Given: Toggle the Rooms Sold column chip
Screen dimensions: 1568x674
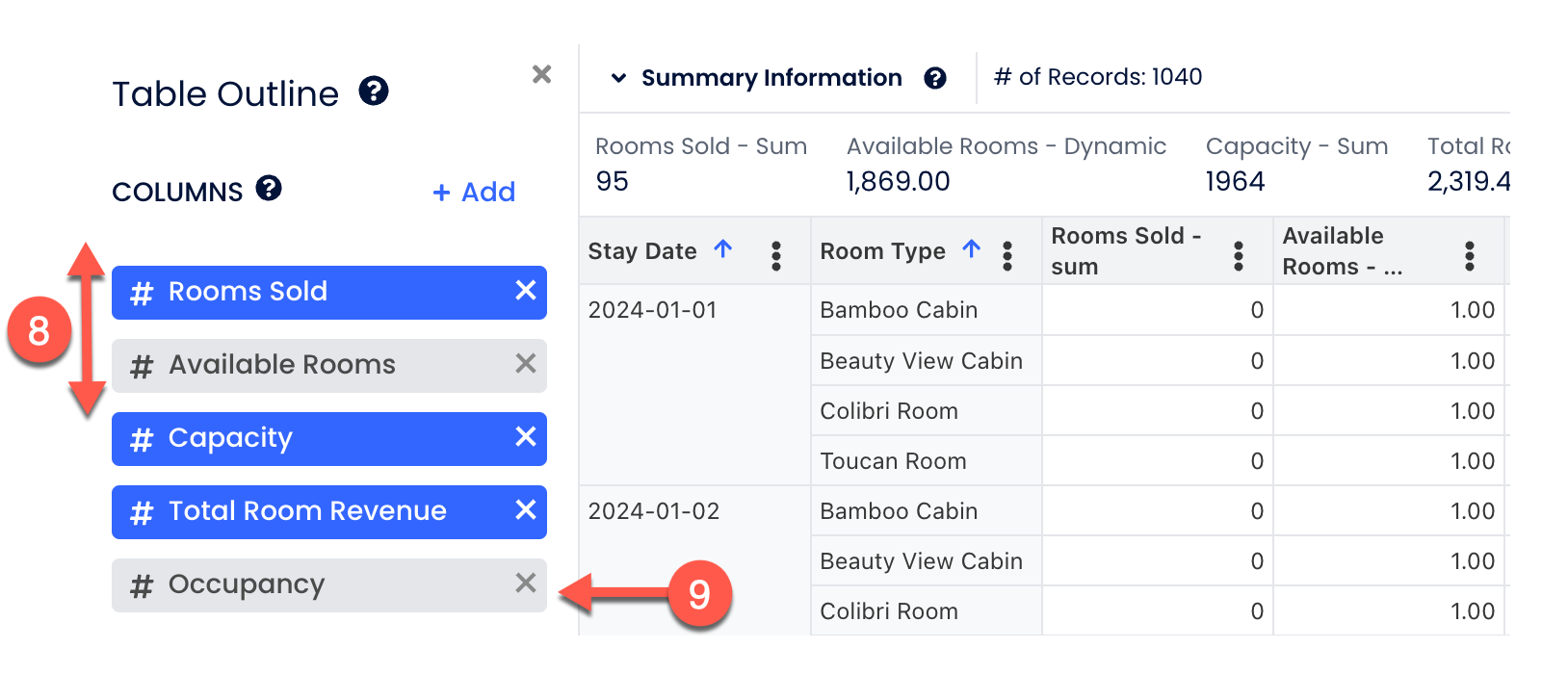Looking at the screenshot, I should tap(289, 292).
